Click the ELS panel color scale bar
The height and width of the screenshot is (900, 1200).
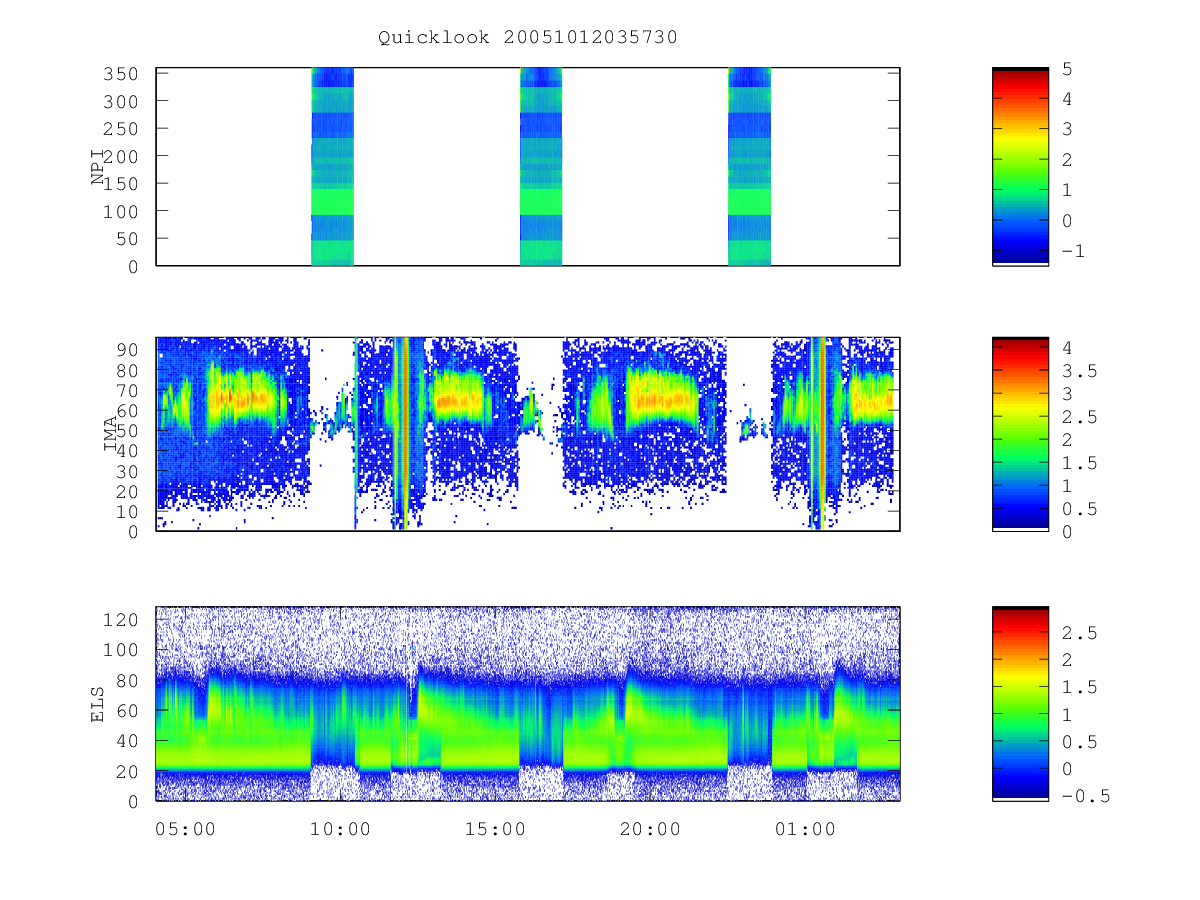pos(1020,703)
